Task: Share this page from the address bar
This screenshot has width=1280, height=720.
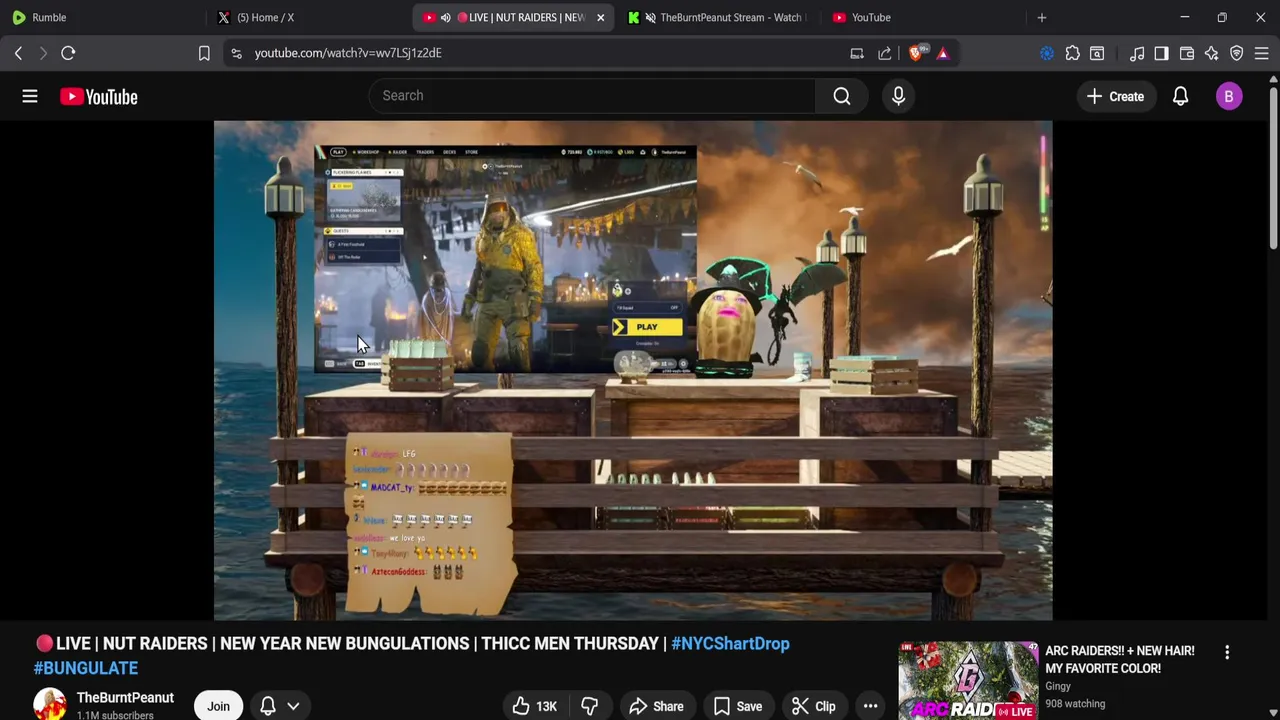Action: tap(885, 53)
